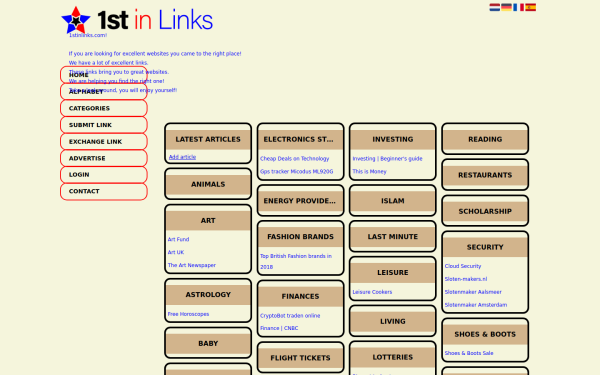Open the Art category header

point(208,221)
